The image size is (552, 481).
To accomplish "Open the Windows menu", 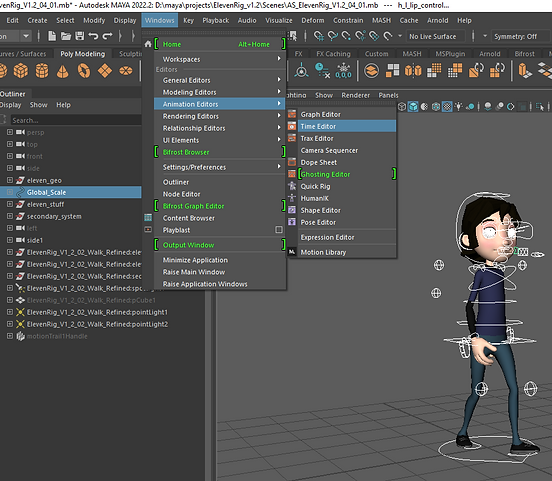I will click(159, 20).
